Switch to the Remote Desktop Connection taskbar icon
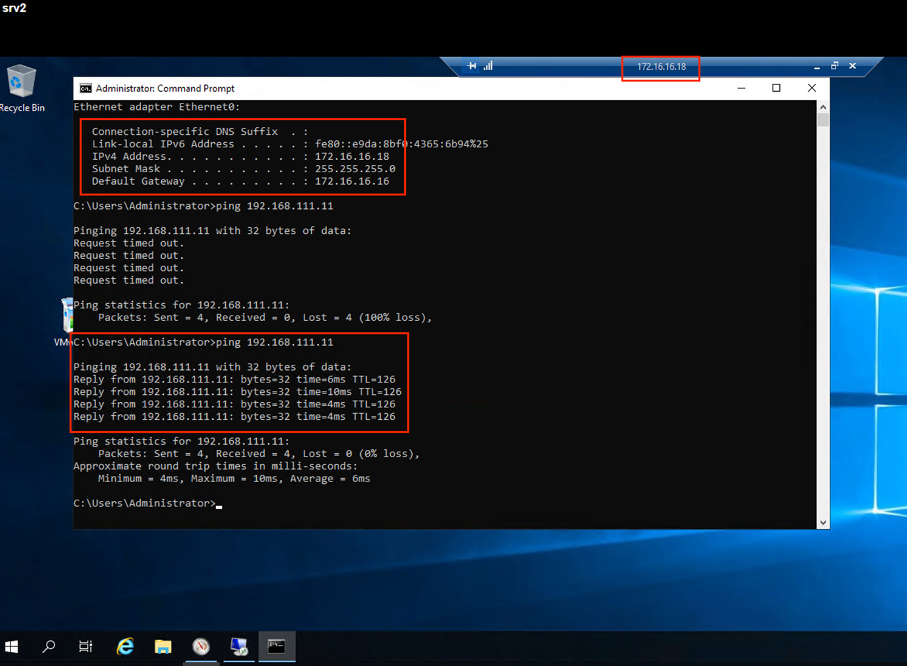908x666 pixels. (x=239, y=647)
